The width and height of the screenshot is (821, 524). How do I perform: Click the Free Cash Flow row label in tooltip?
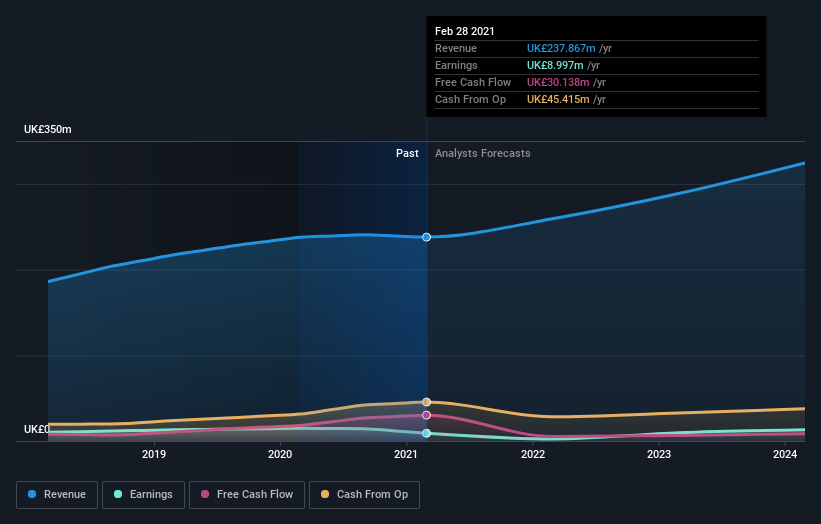[x=473, y=82]
